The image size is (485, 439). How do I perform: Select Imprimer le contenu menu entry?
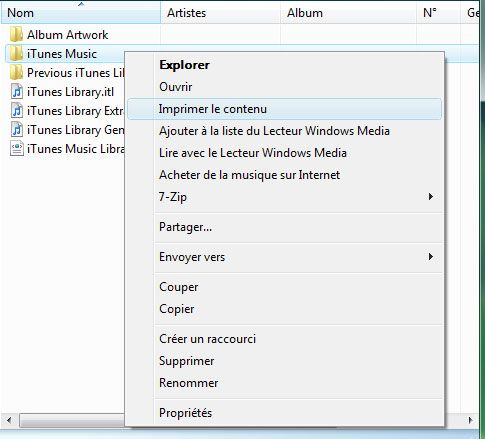click(285, 109)
